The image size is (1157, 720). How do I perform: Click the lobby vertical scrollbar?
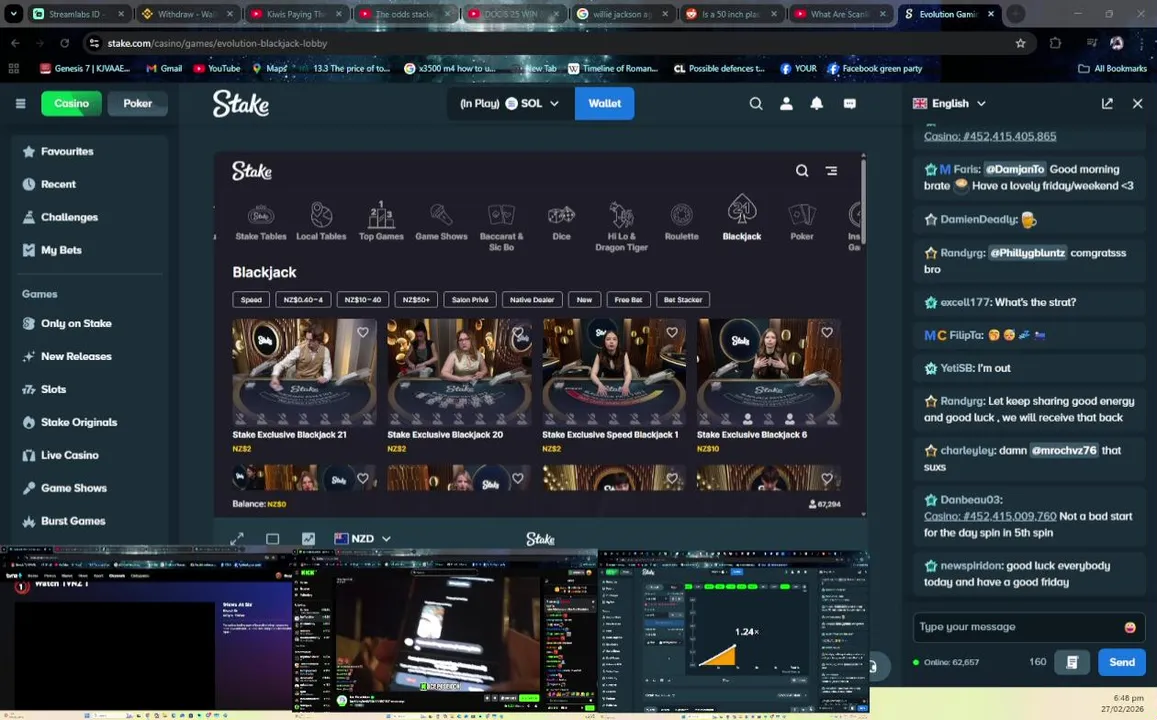point(862,201)
